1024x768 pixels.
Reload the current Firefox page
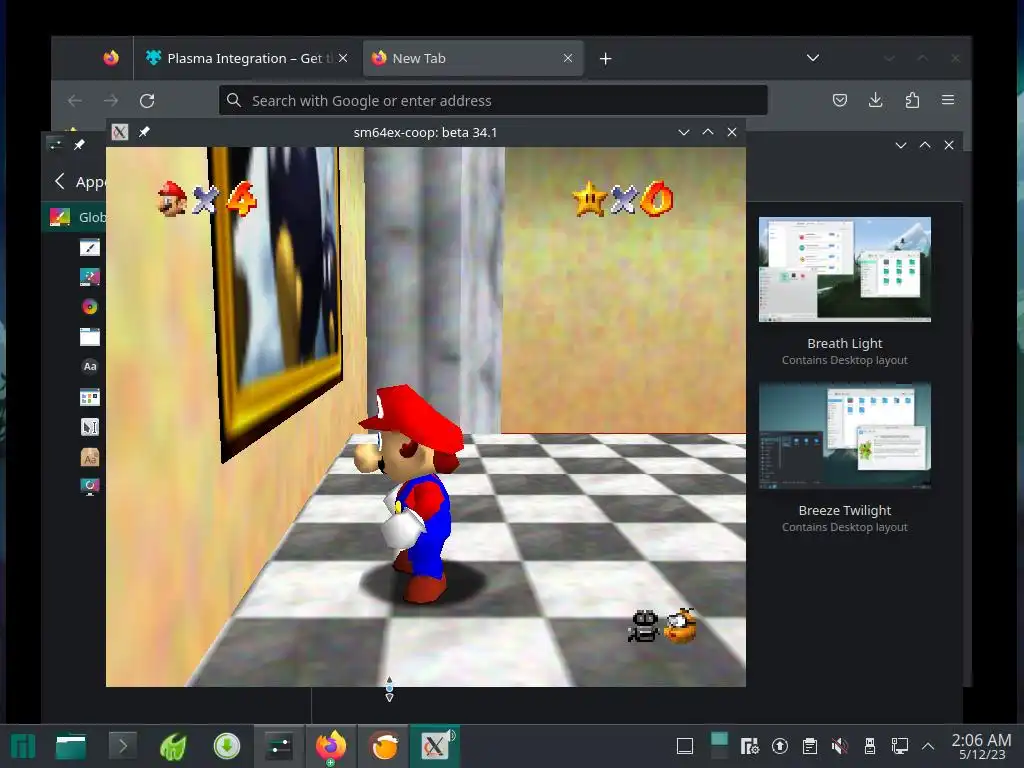(x=147, y=101)
